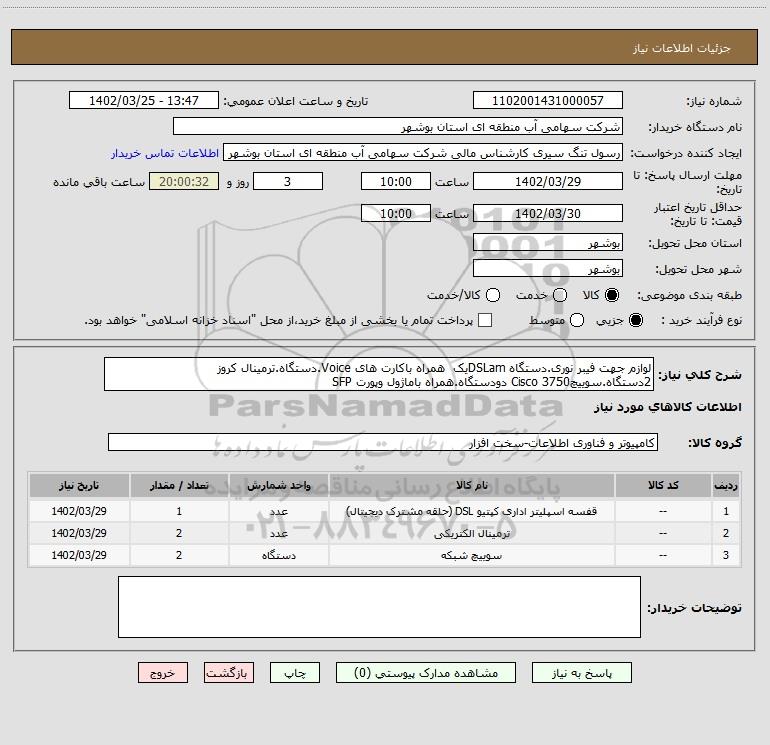Click the بازگشت back button
The width and height of the screenshot is (770, 745).
pos(229,673)
